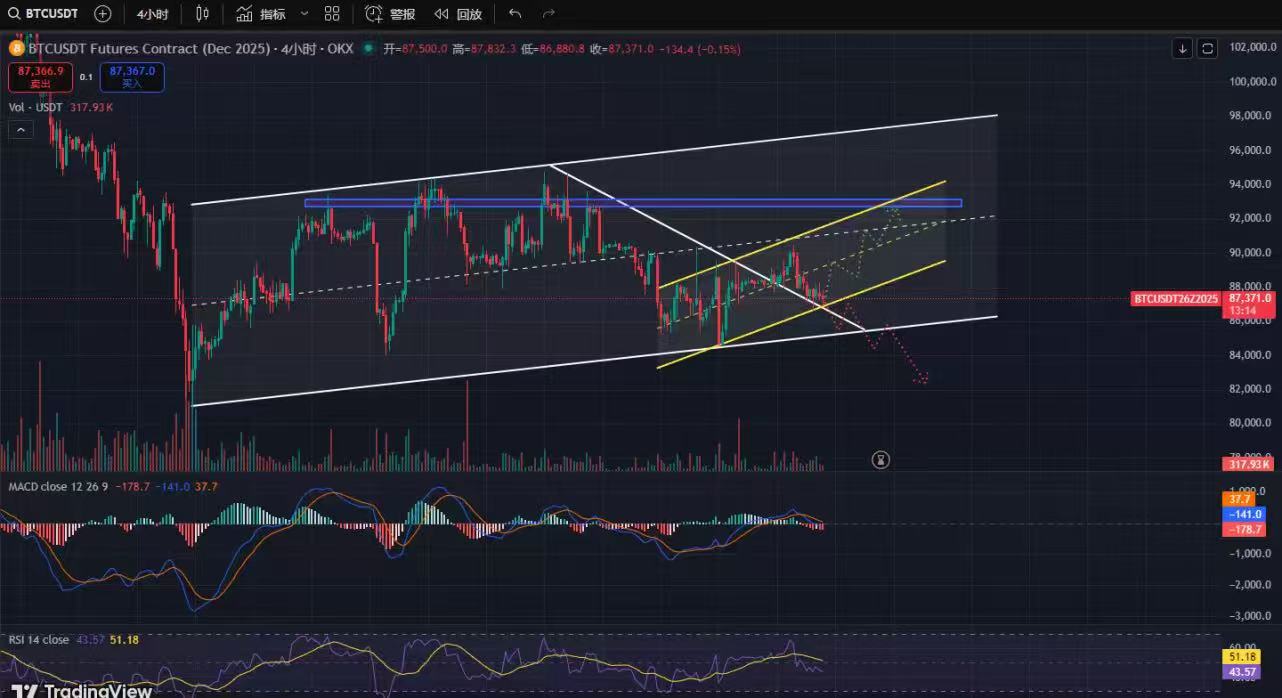Click the hourglass countdown icon on chart
The width and height of the screenshot is (1282, 698).
880,460
